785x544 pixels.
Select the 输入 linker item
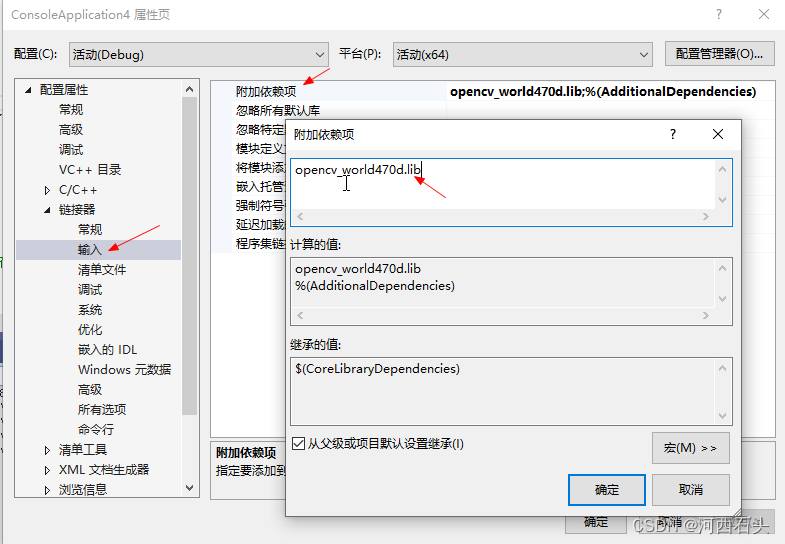click(x=90, y=250)
